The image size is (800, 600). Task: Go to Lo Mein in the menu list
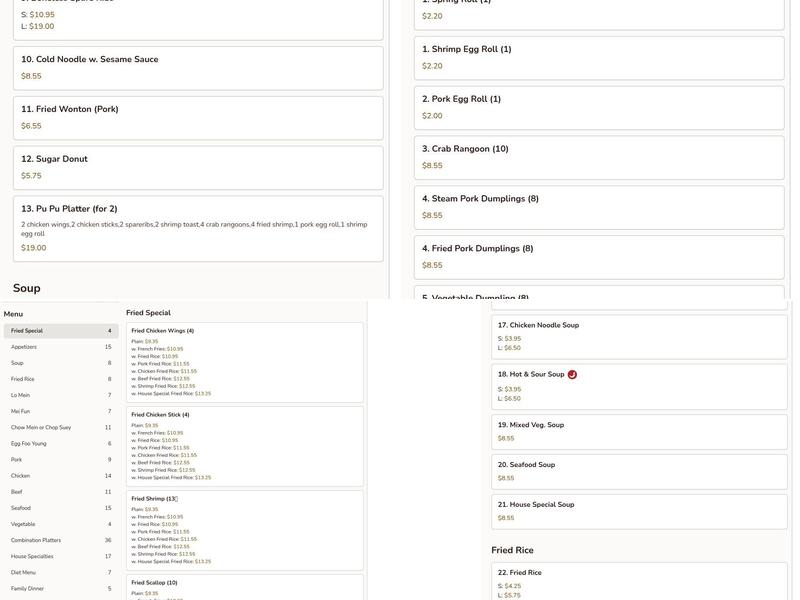pos(60,395)
